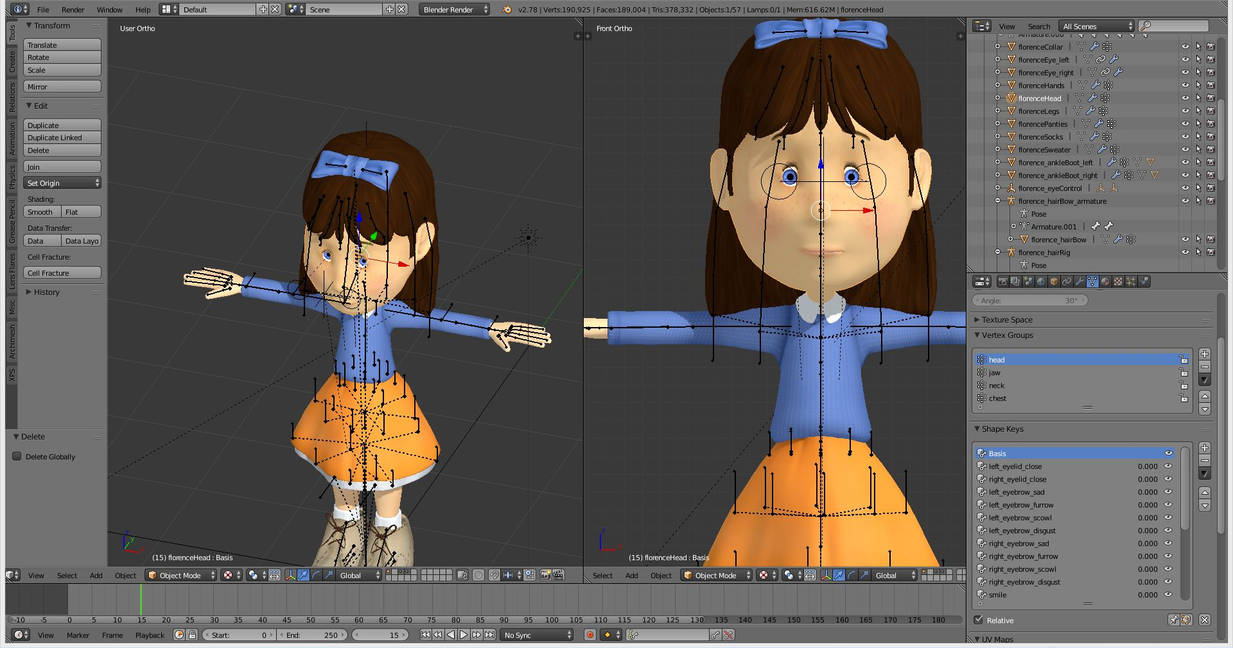1233x648 pixels.
Task: Open the All Scenes outliner filter dropdown
Action: (x=1097, y=26)
